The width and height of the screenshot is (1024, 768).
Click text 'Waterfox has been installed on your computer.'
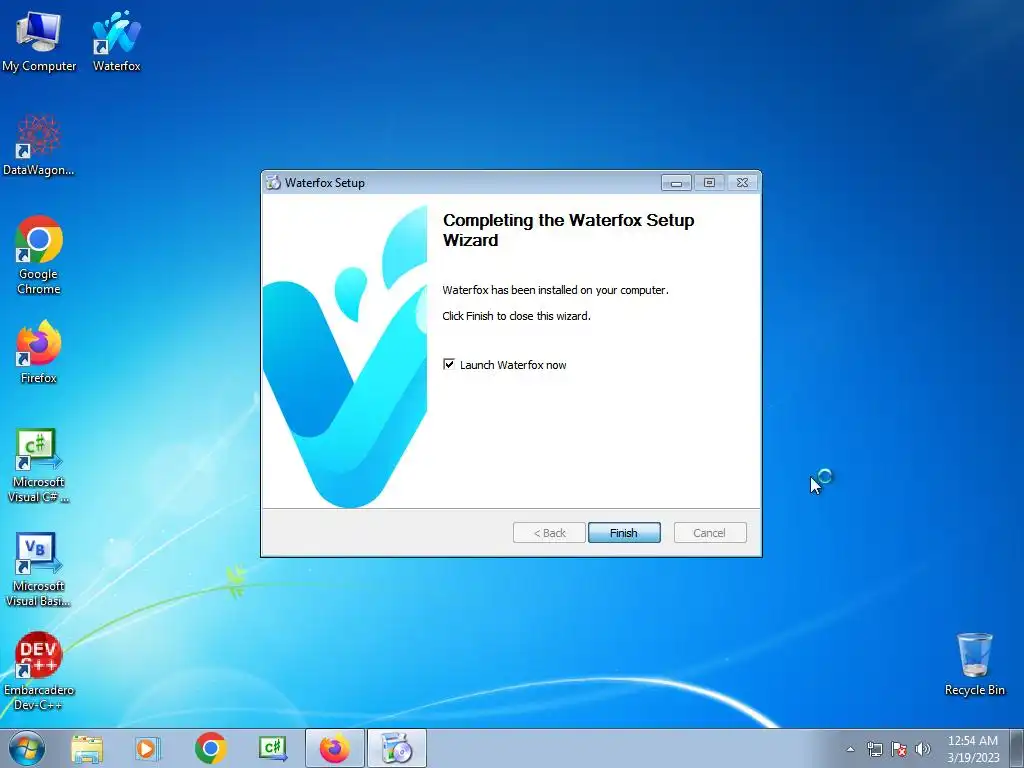[555, 290]
